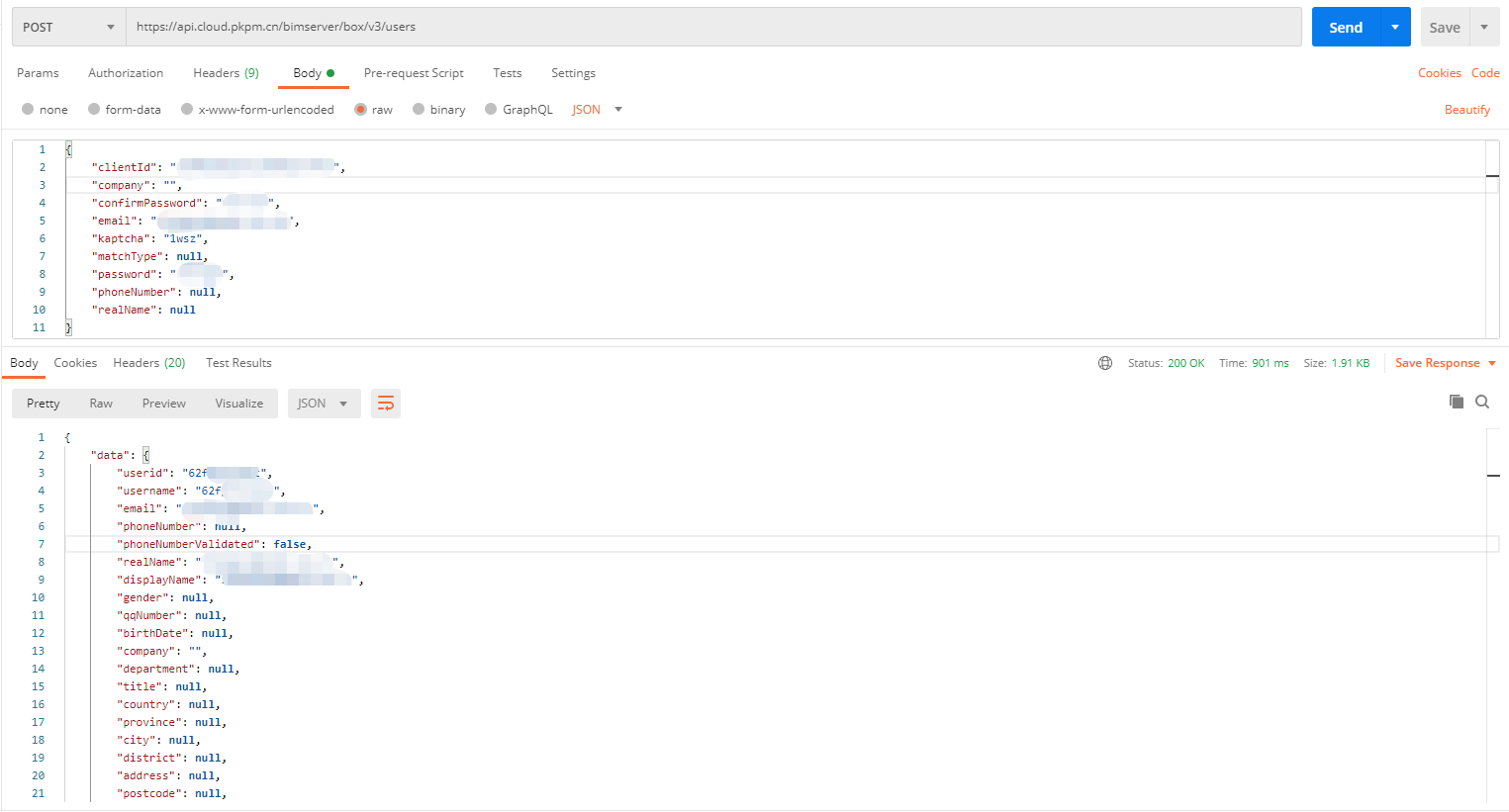Select the none body type radio
The height and width of the screenshot is (812, 1509).
[x=28, y=110]
